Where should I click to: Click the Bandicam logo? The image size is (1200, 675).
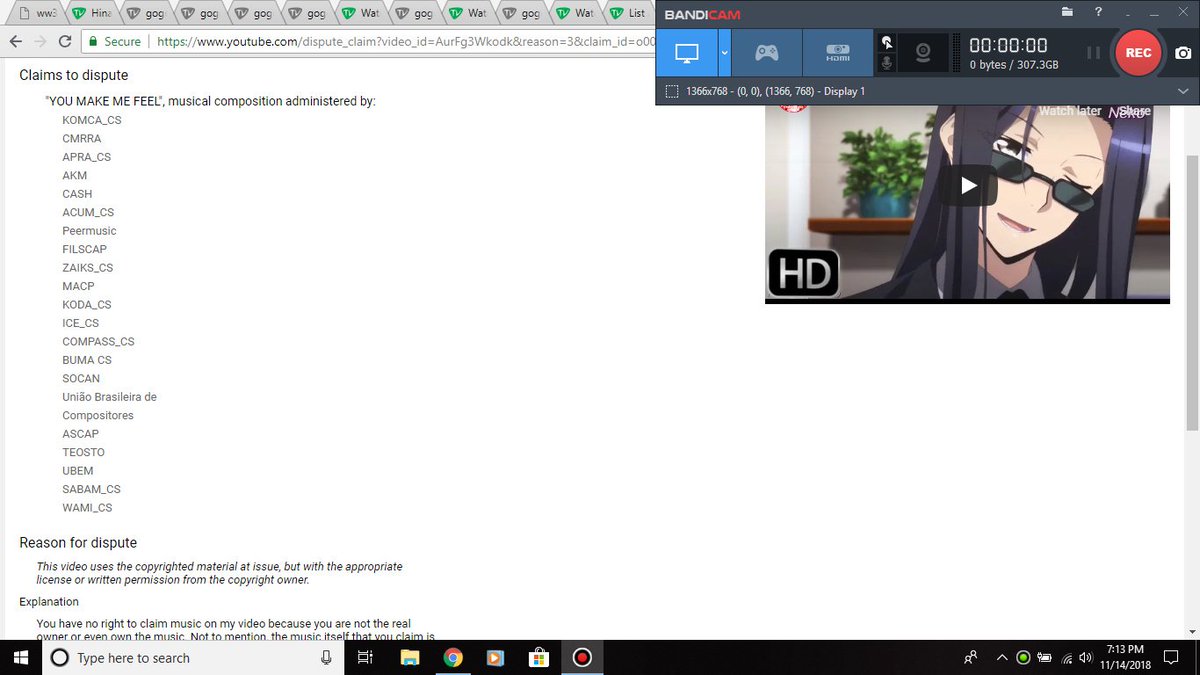(x=702, y=14)
